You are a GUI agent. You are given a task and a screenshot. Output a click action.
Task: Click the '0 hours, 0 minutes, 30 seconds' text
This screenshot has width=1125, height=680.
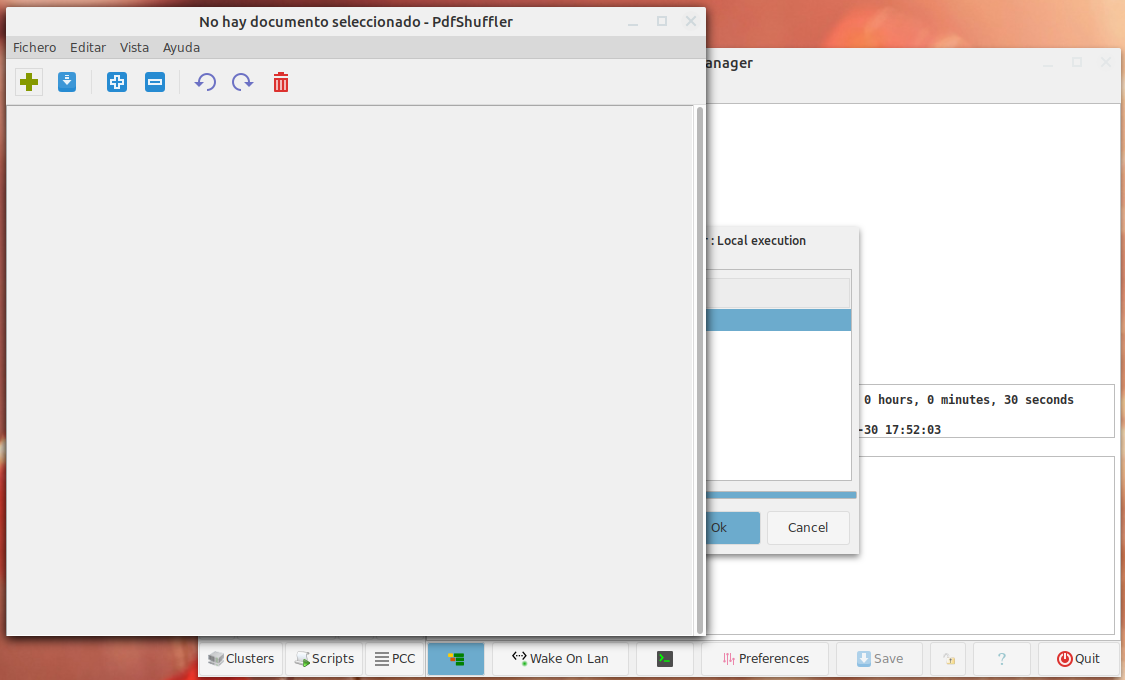pyautogui.click(x=969, y=400)
